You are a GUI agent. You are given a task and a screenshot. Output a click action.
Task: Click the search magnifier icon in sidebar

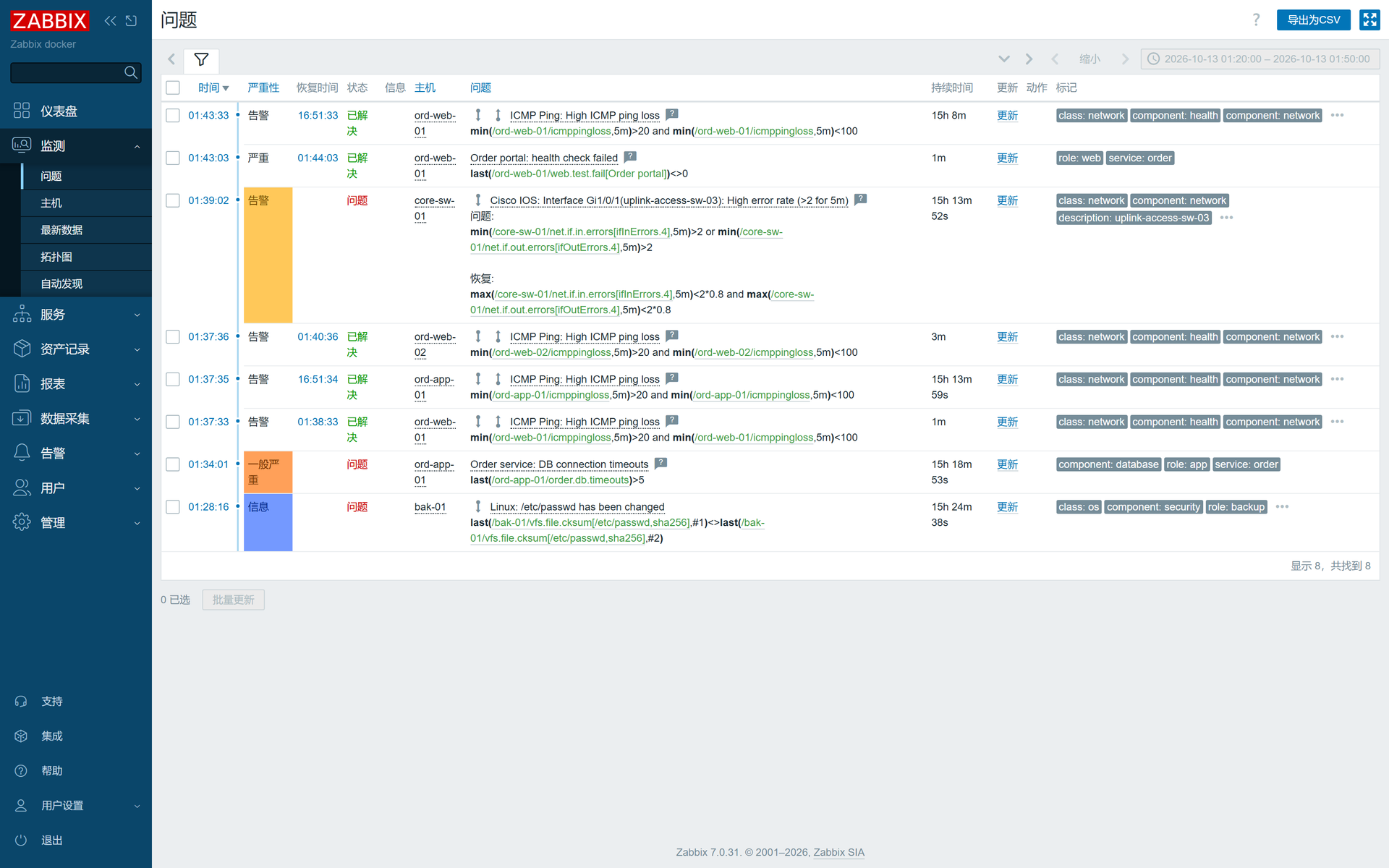pyautogui.click(x=131, y=72)
